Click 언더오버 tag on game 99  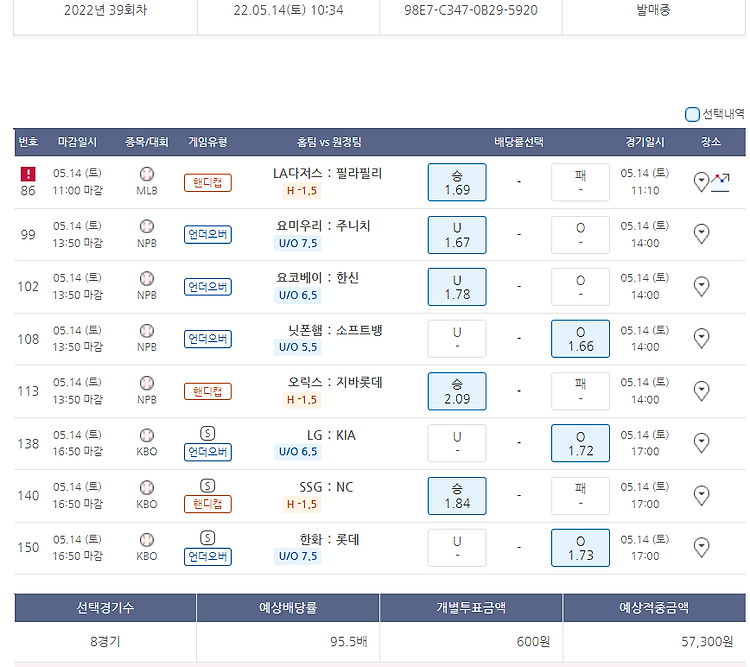click(x=208, y=234)
